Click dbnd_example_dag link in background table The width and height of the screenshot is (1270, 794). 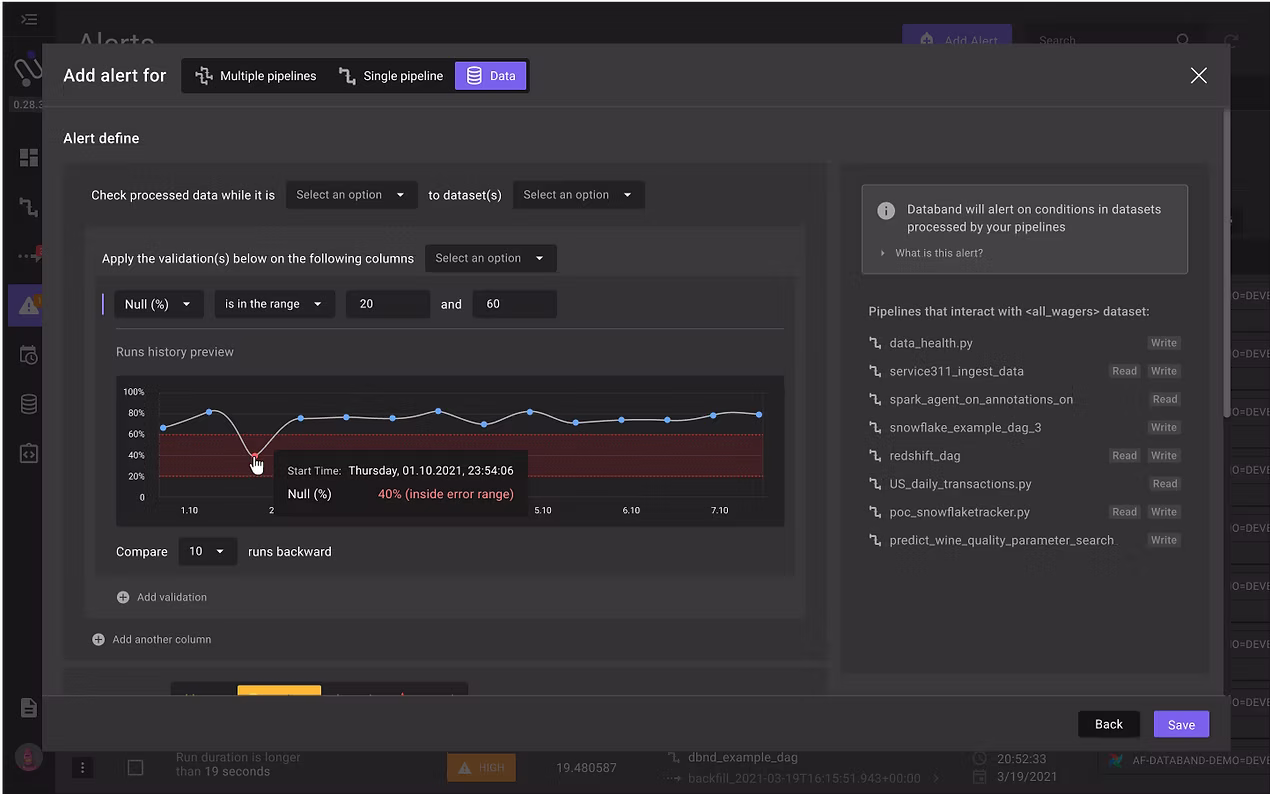(743, 757)
